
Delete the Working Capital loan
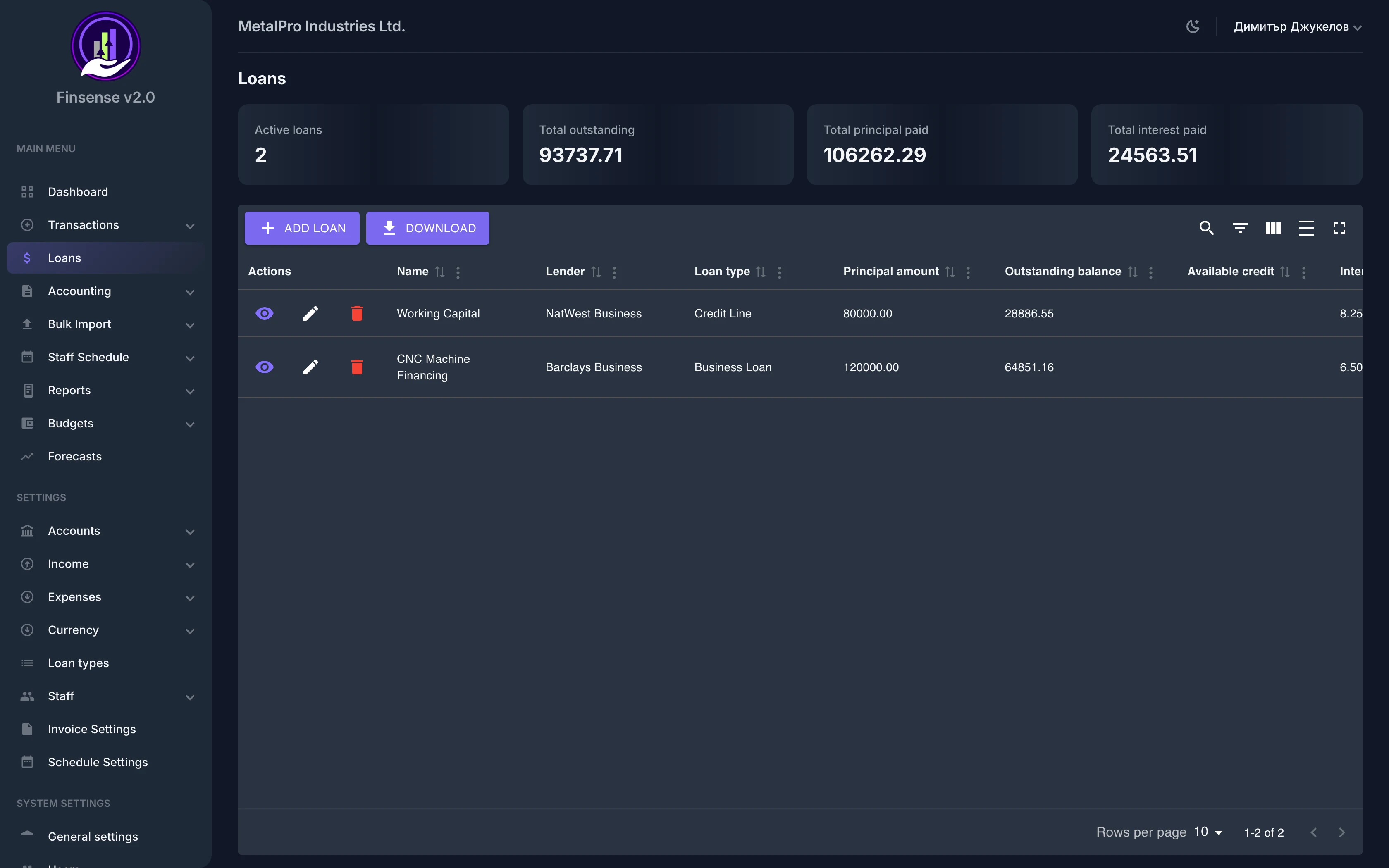[x=357, y=313]
